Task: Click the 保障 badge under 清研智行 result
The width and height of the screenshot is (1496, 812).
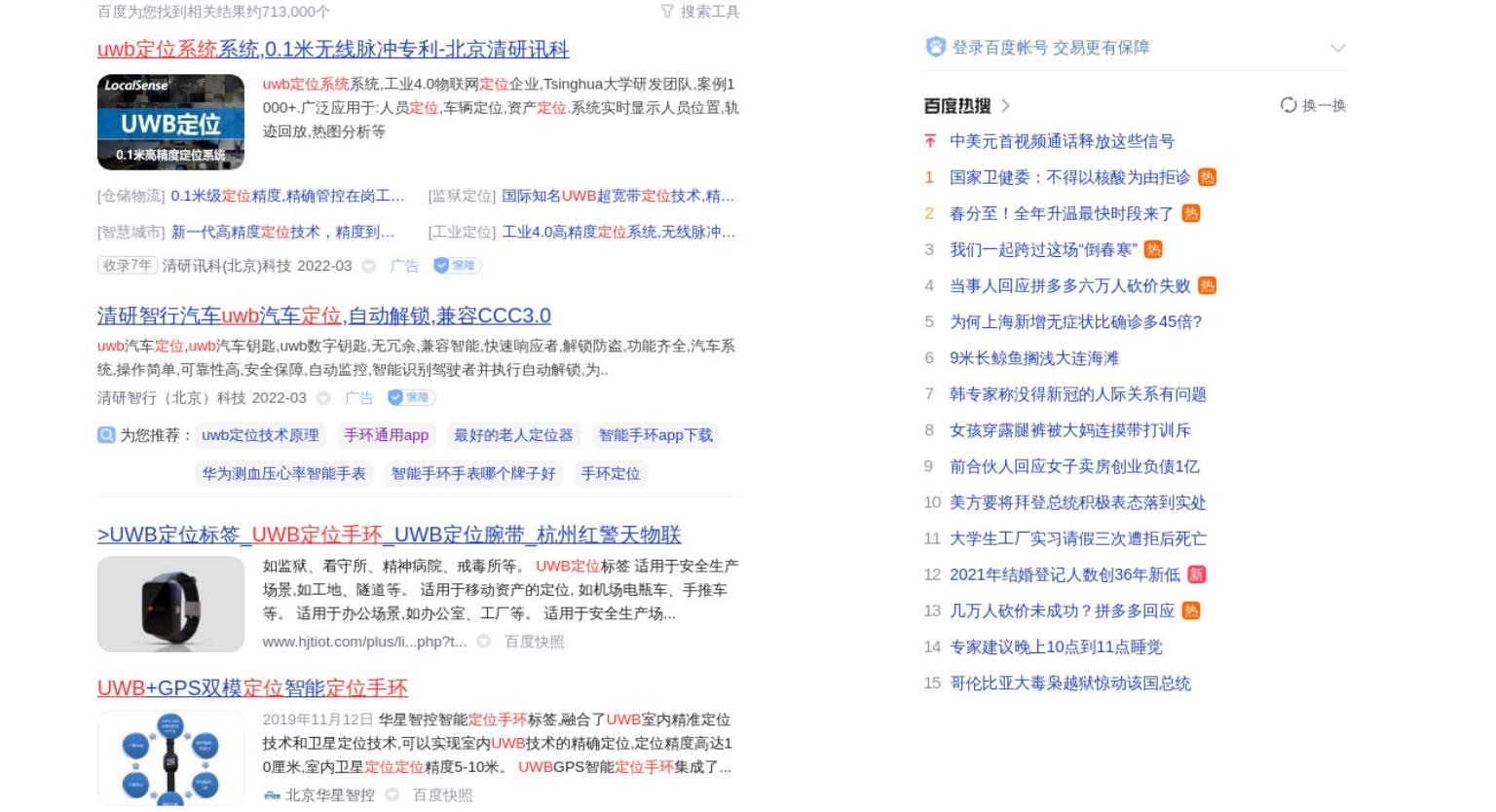Action: tap(411, 397)
